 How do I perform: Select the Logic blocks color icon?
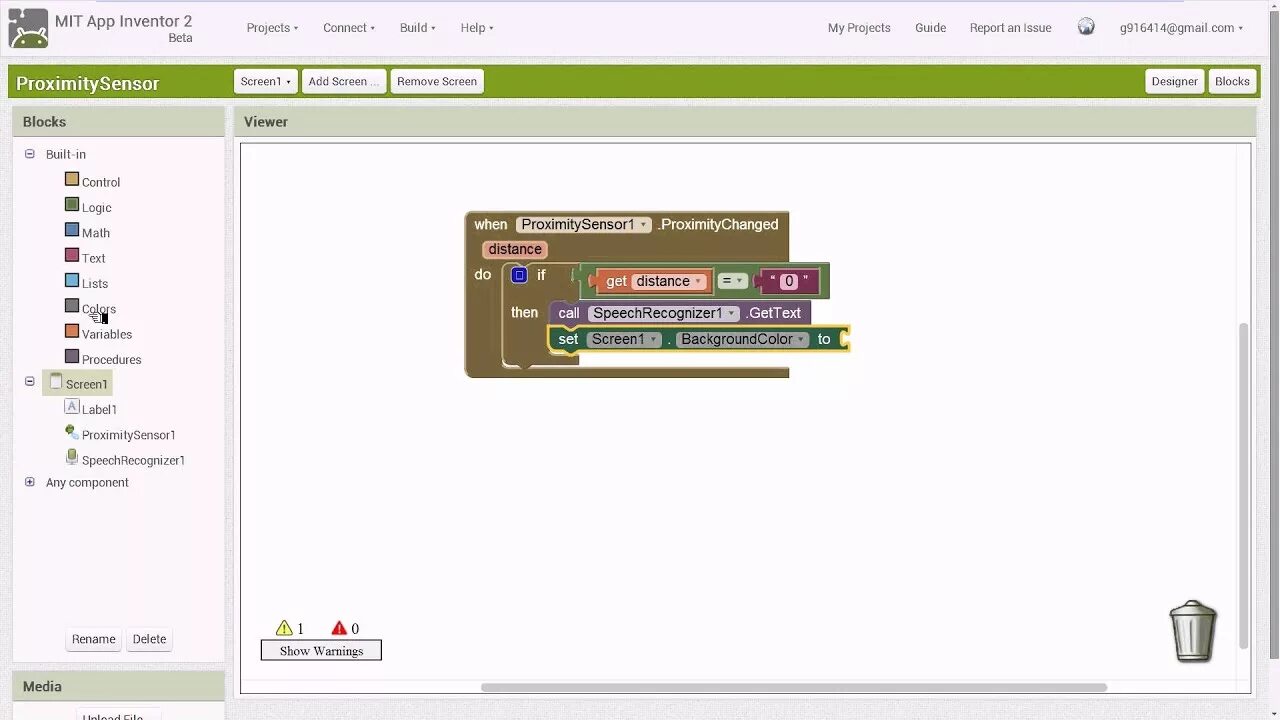coord(72,204)
